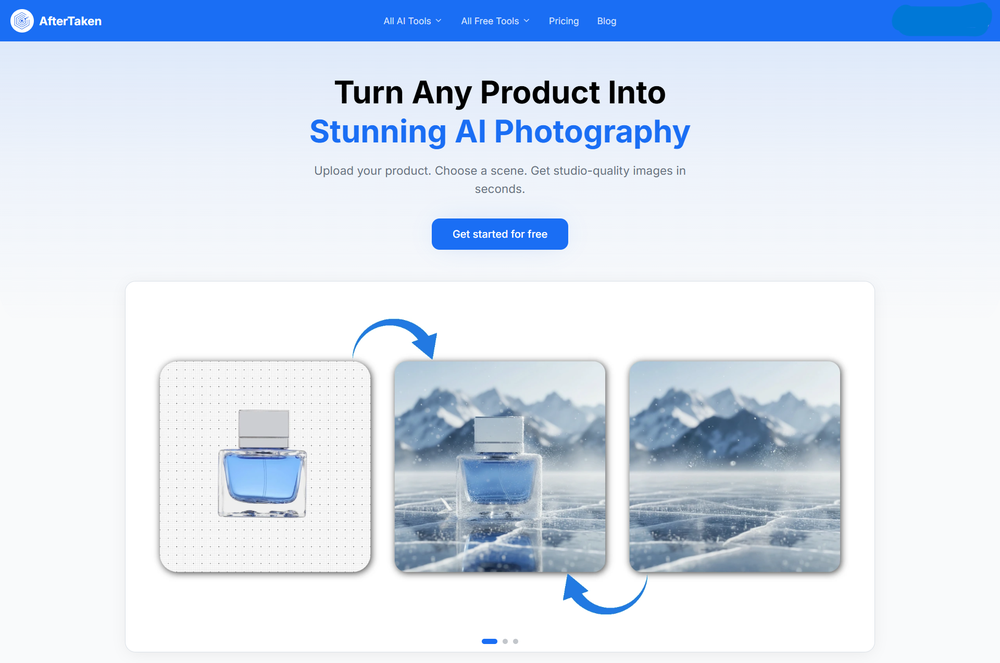Image resolution: width=1000 pixels, height=663 pixels.
Task: Switch to the third carousel slide dot
Action: pyautogui.click(x=515, y=641)
